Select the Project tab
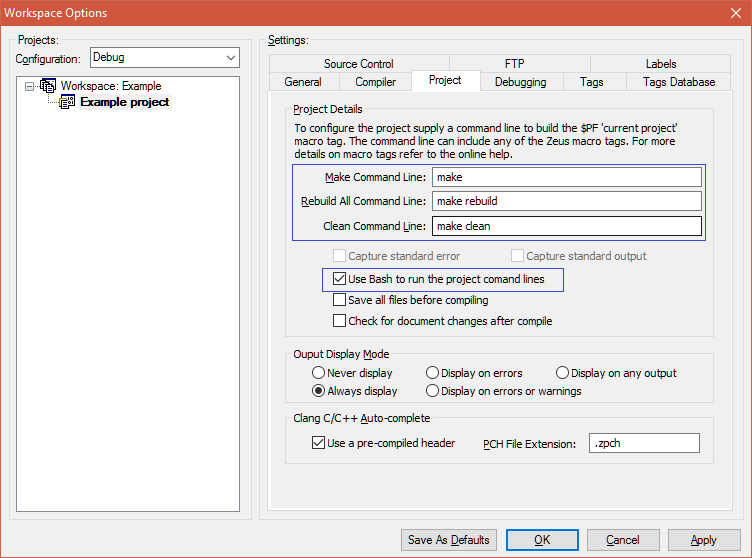Image resolution: width=752 pixels, height=558 pixels. 445,80
